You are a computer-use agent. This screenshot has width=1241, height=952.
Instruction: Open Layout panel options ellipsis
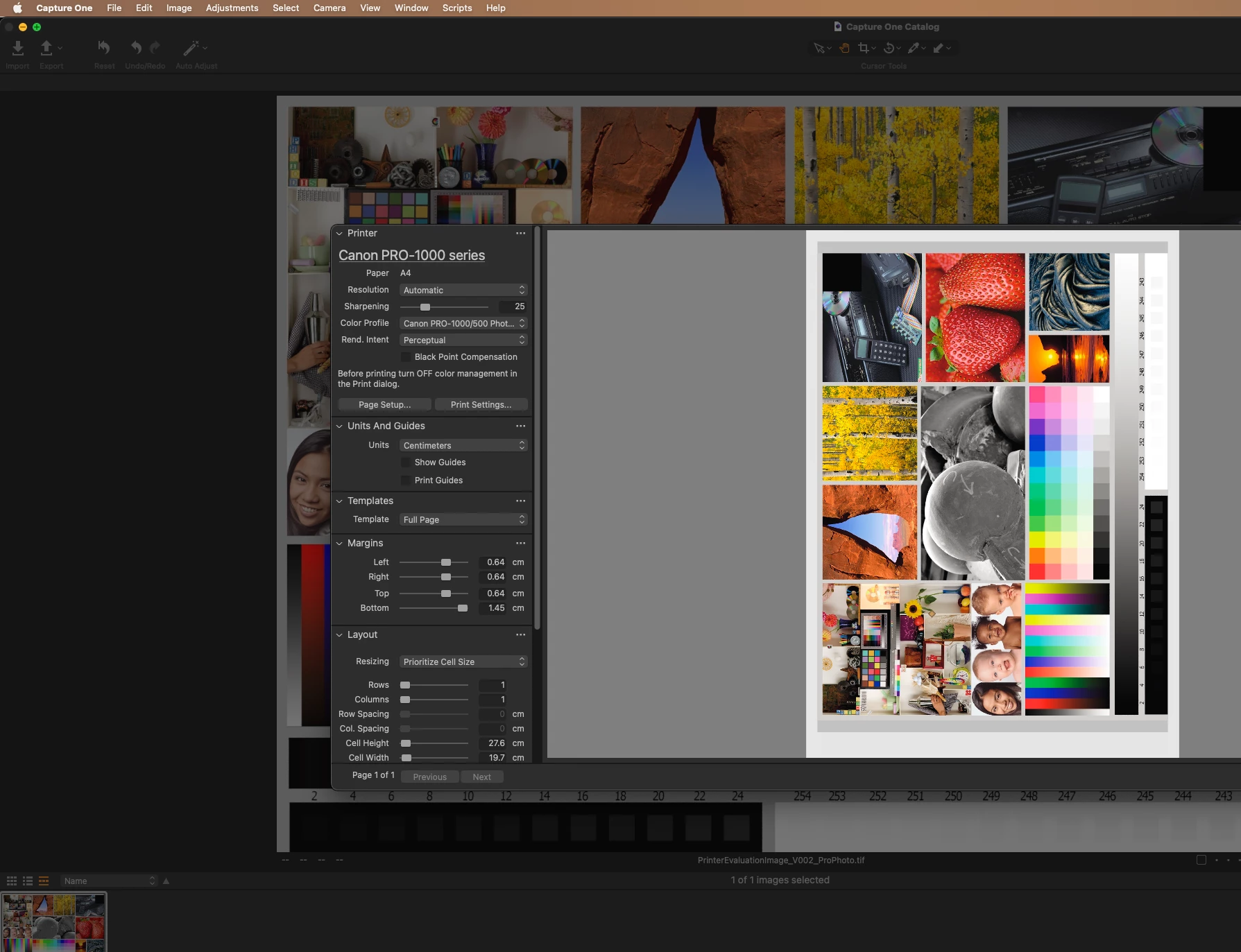521,635
